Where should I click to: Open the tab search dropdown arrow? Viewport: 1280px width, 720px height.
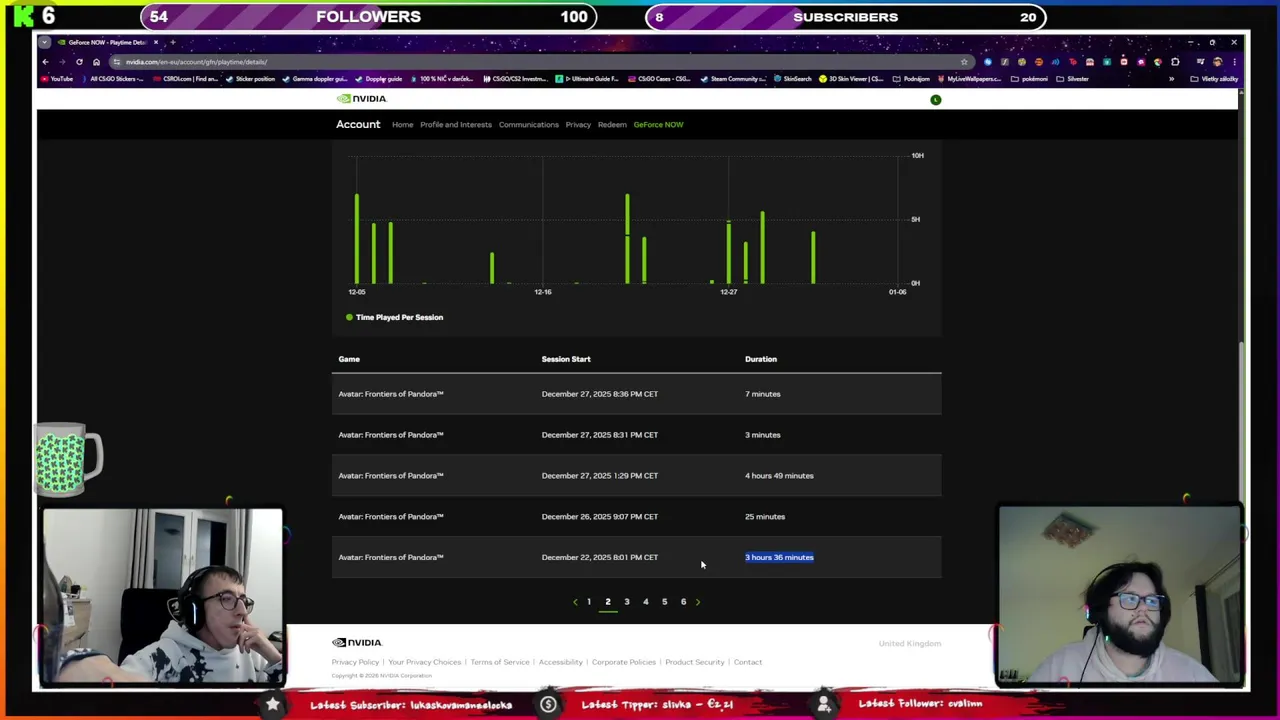click(44, 42)
